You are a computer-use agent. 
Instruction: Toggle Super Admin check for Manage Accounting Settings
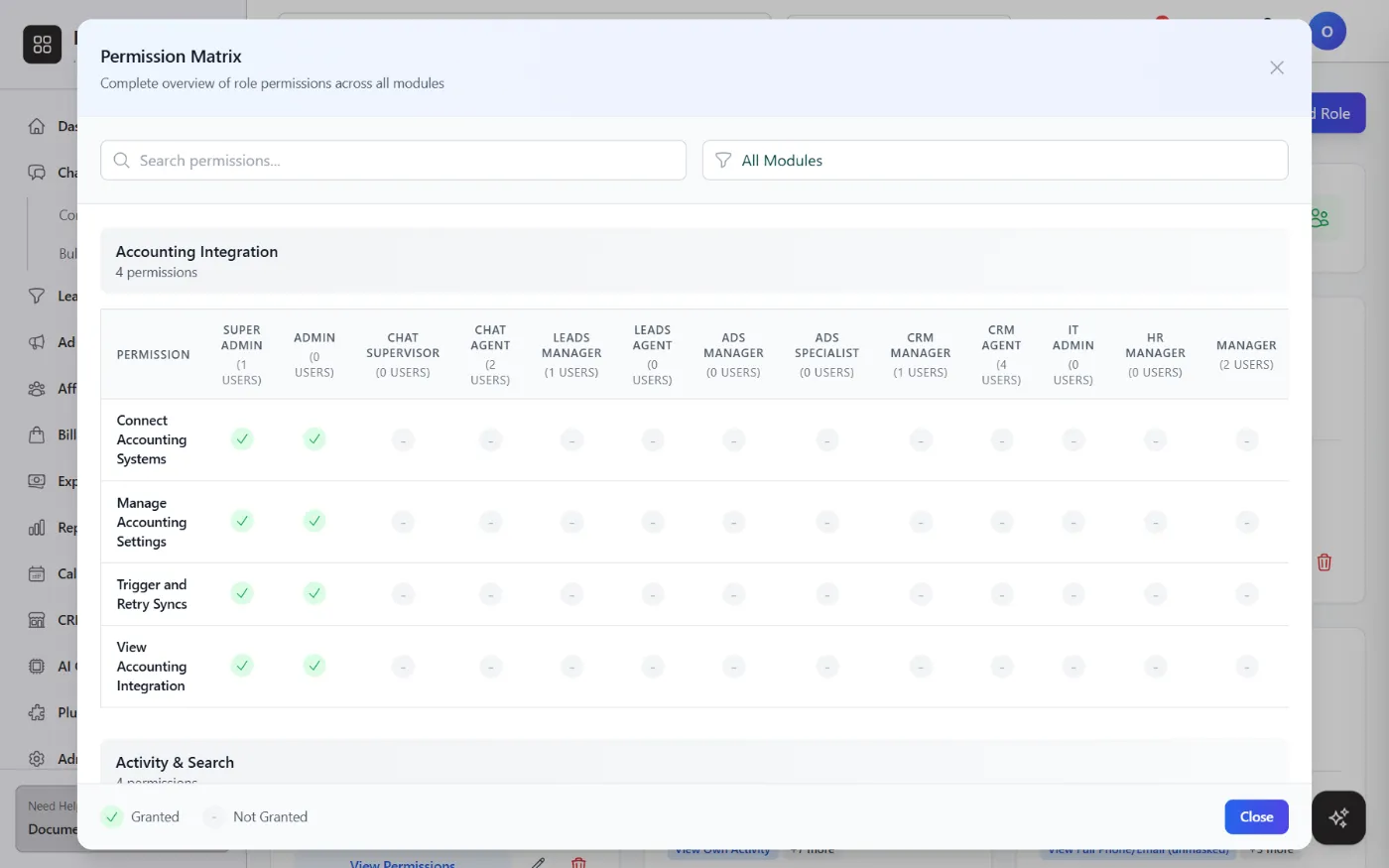point(242,521)
